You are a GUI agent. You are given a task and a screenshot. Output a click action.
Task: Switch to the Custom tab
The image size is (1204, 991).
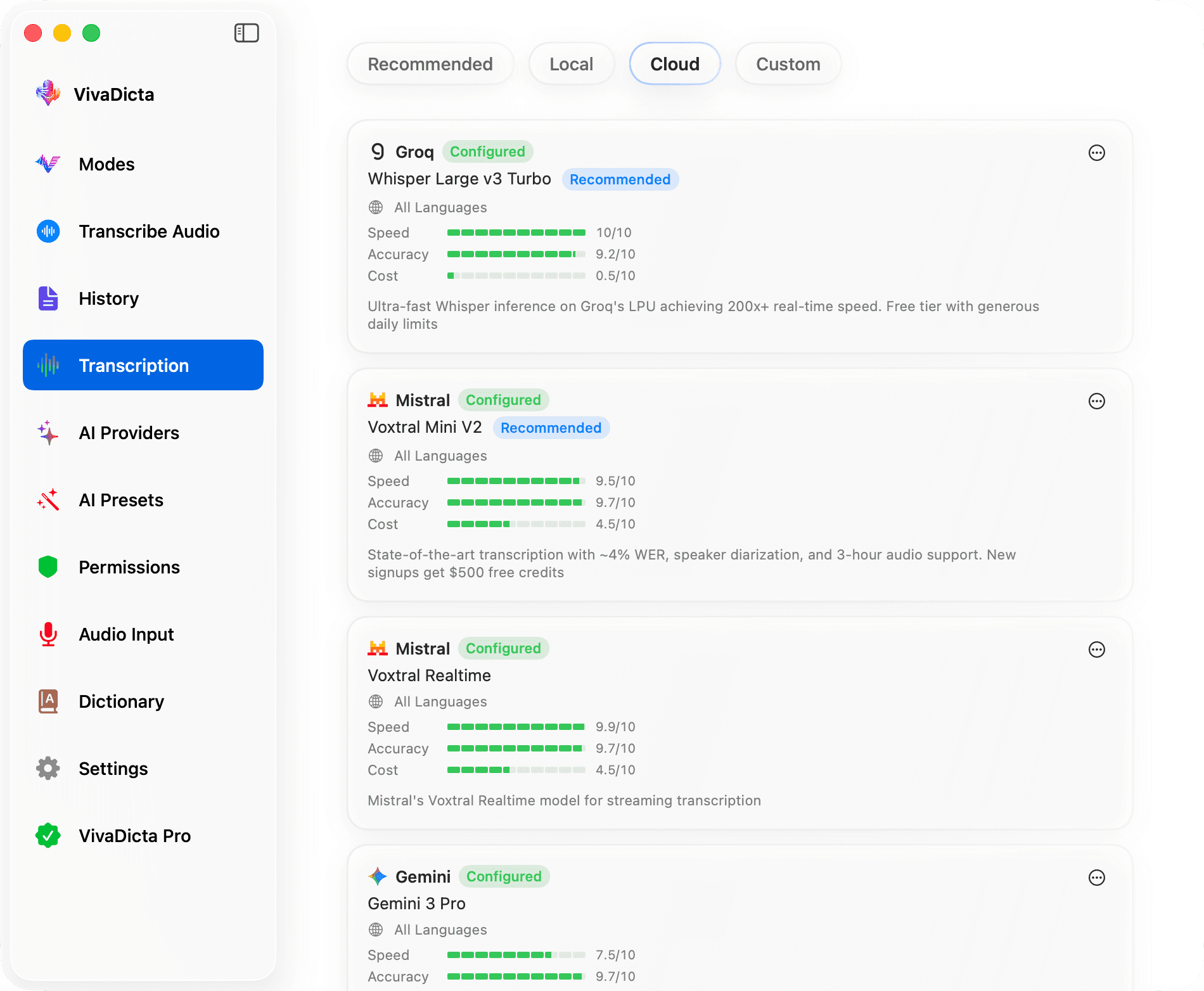[788, 63]
